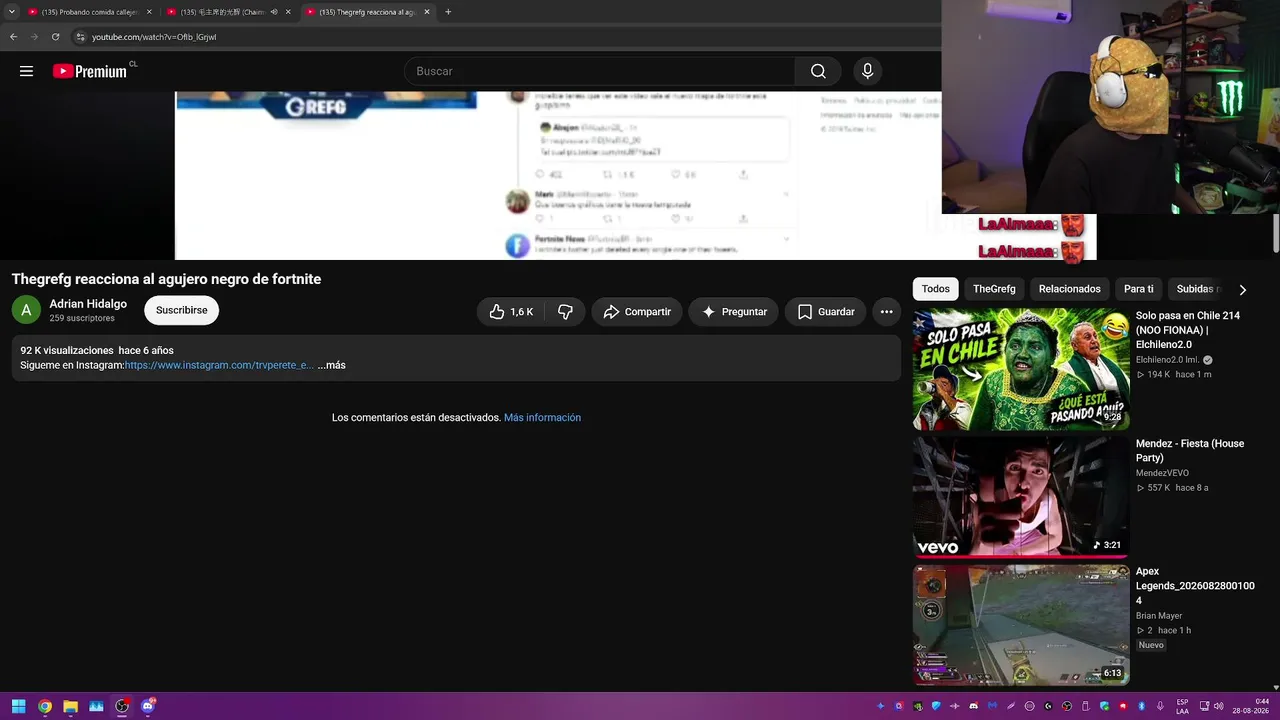This screenshot has height=720, width=1280.
Task: Select the Todos filter chip
Action: (x=936, y=289)
